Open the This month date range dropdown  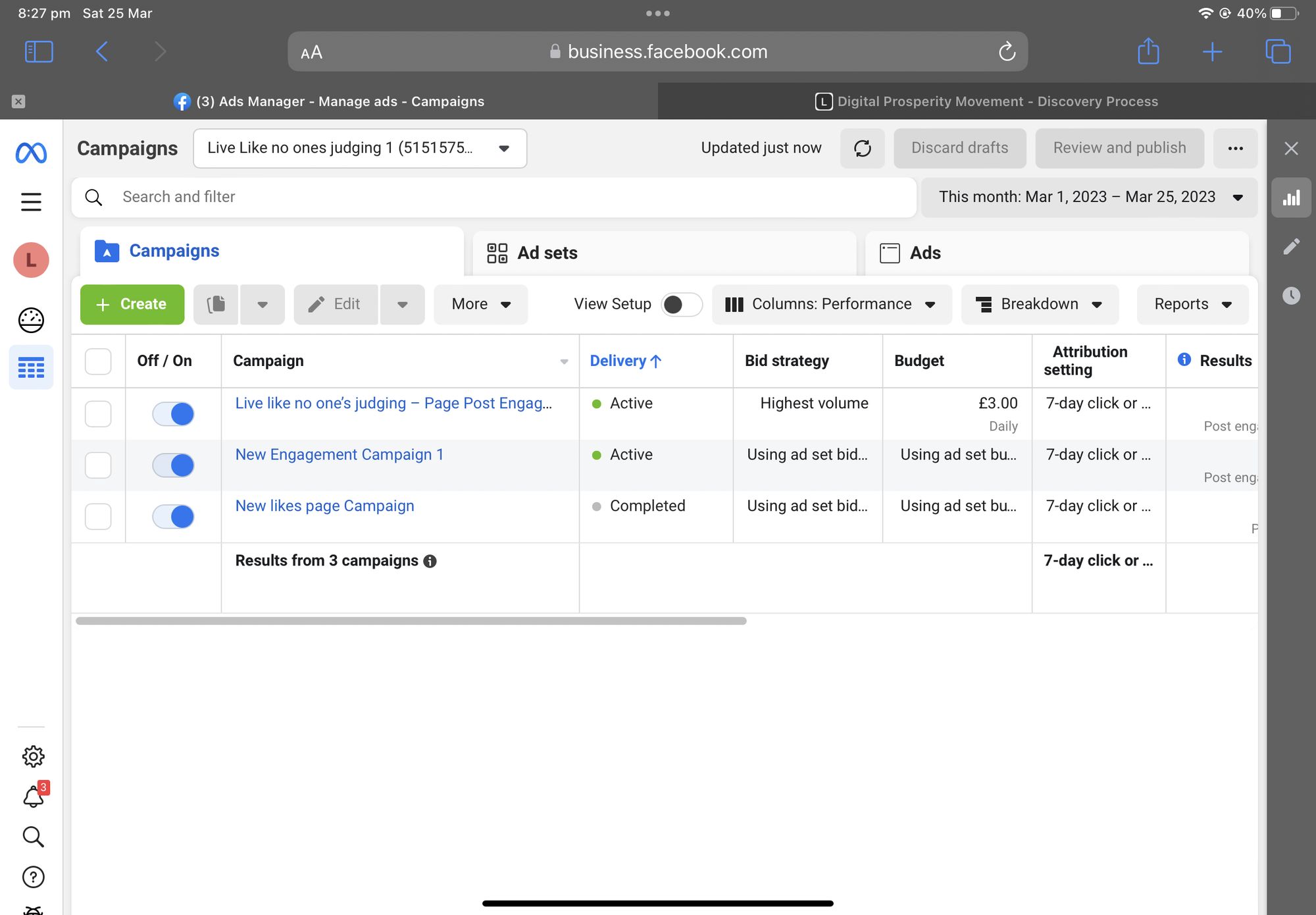coord(1089,197)
